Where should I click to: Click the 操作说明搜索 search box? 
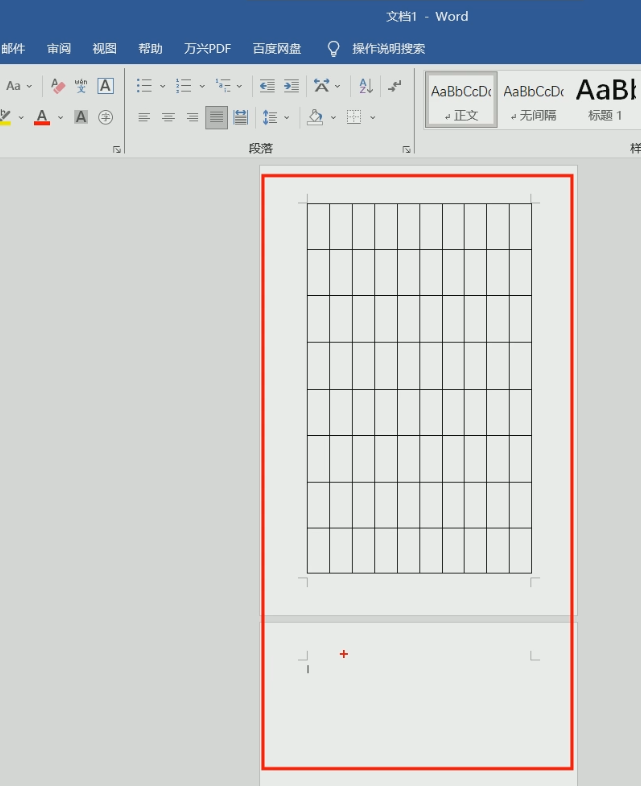pyautogui.click(x=388, y=49)
